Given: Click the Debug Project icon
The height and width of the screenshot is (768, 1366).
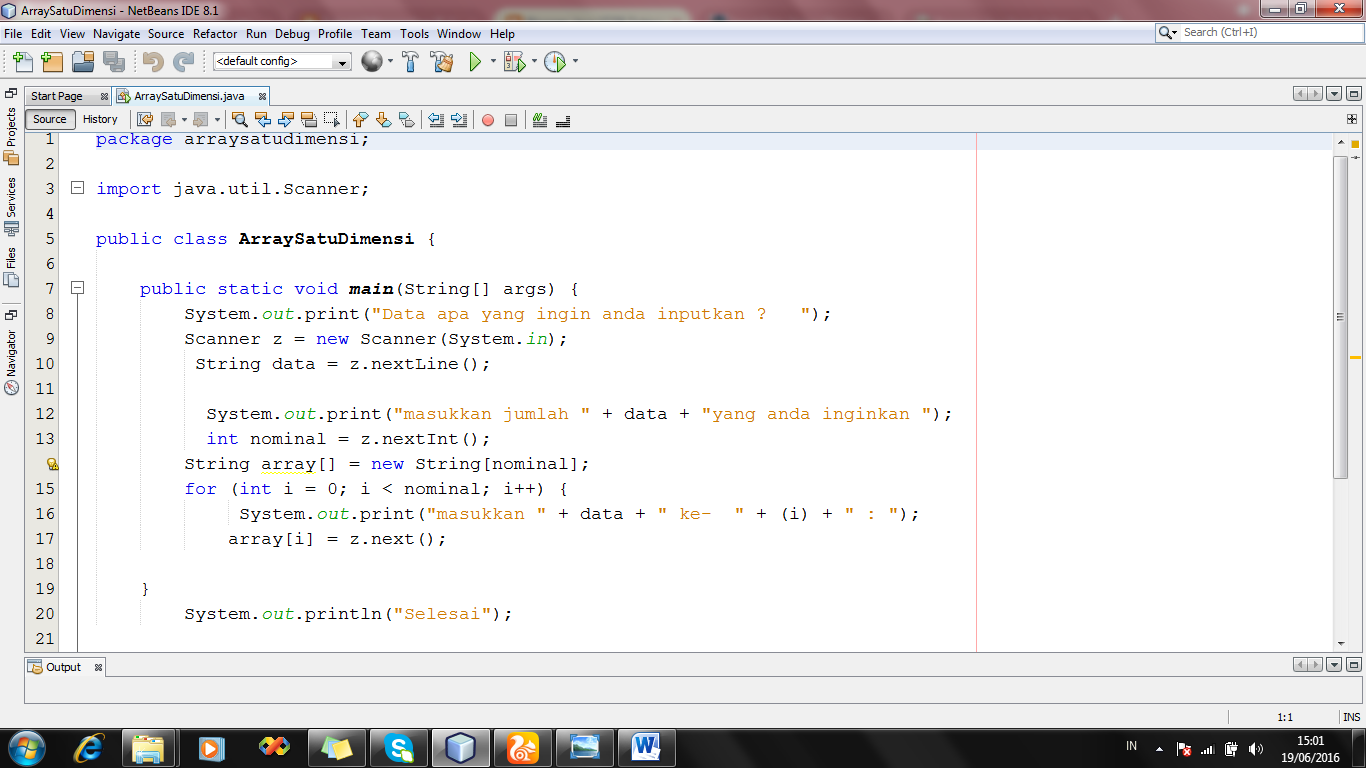Looking at the screenshot, I should pyautogui.click(x=515, y=62).
